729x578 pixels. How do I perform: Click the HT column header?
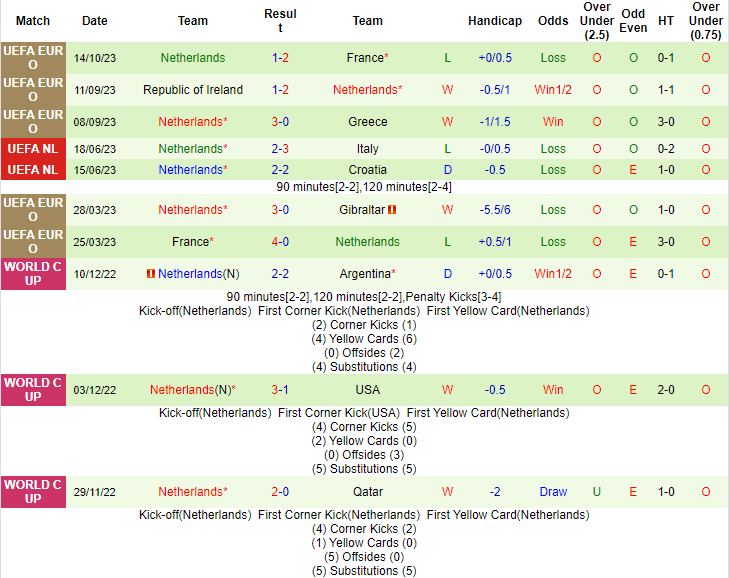666,21
